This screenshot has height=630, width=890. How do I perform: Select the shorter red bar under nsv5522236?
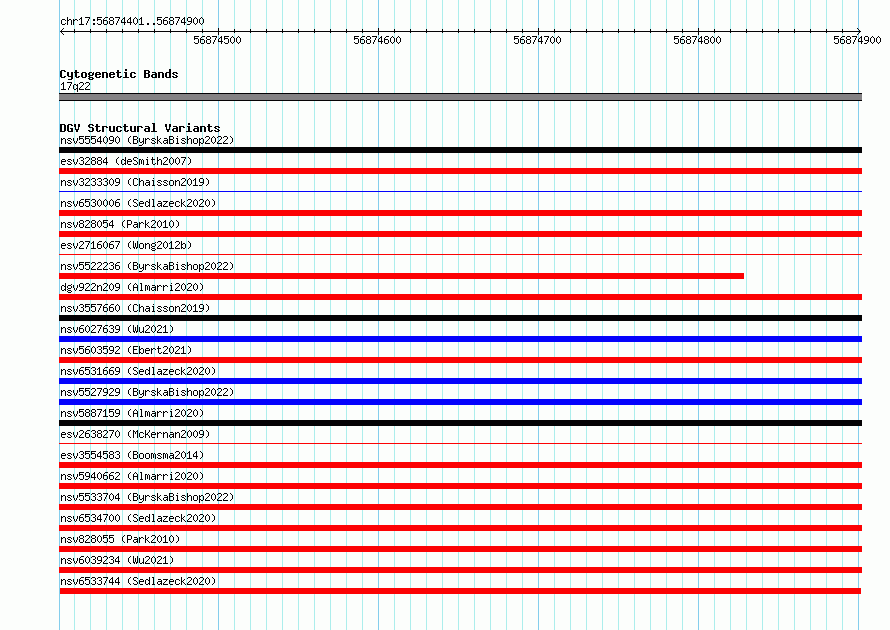tap(401, 276)
